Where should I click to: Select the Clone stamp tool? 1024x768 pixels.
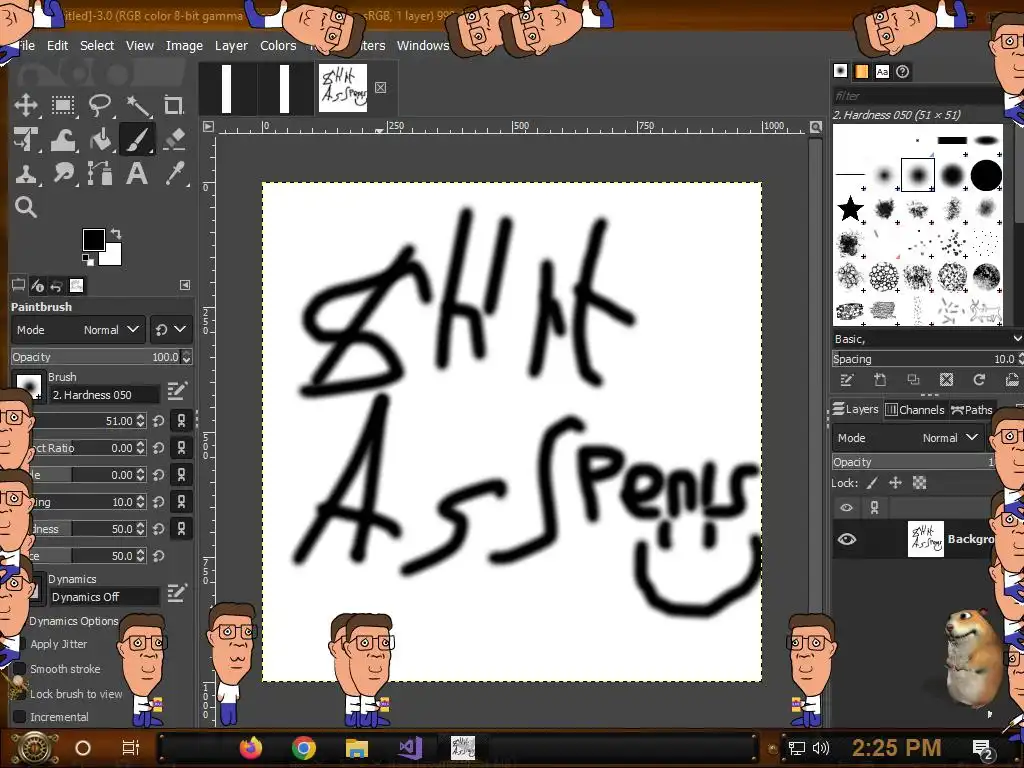click(x=26, y=174)
